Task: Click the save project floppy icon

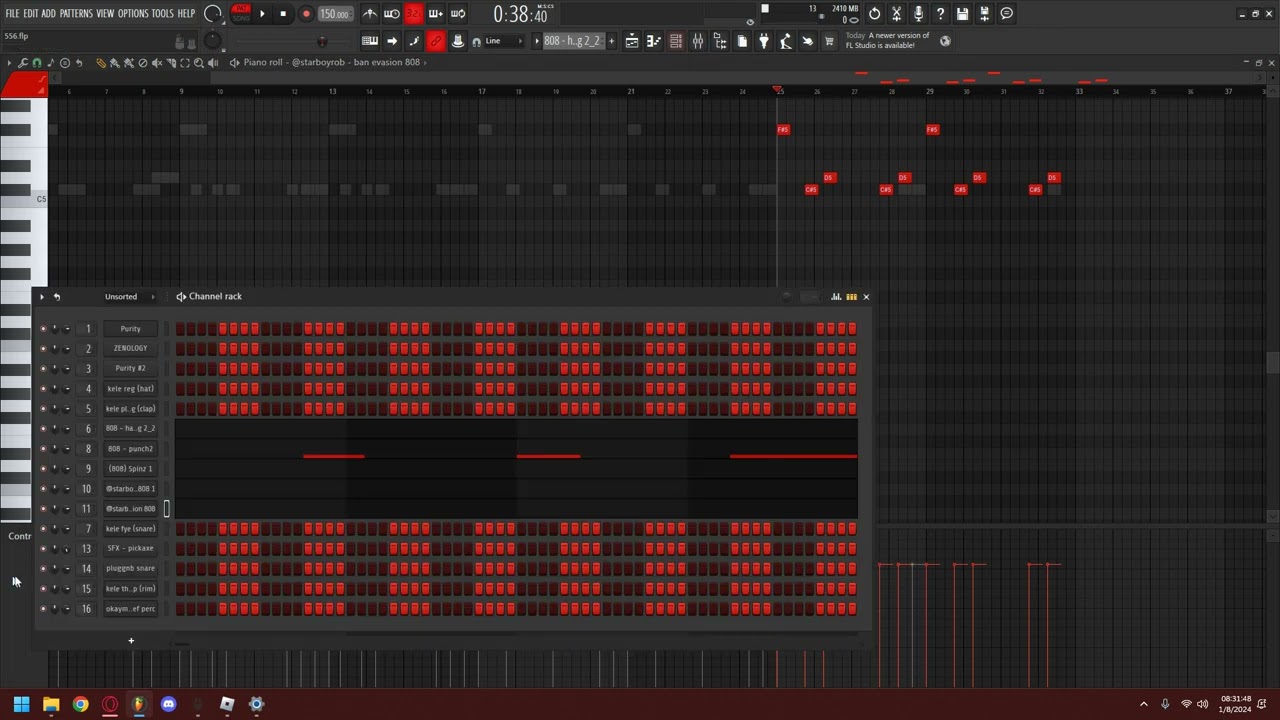Action: (962, 14)
